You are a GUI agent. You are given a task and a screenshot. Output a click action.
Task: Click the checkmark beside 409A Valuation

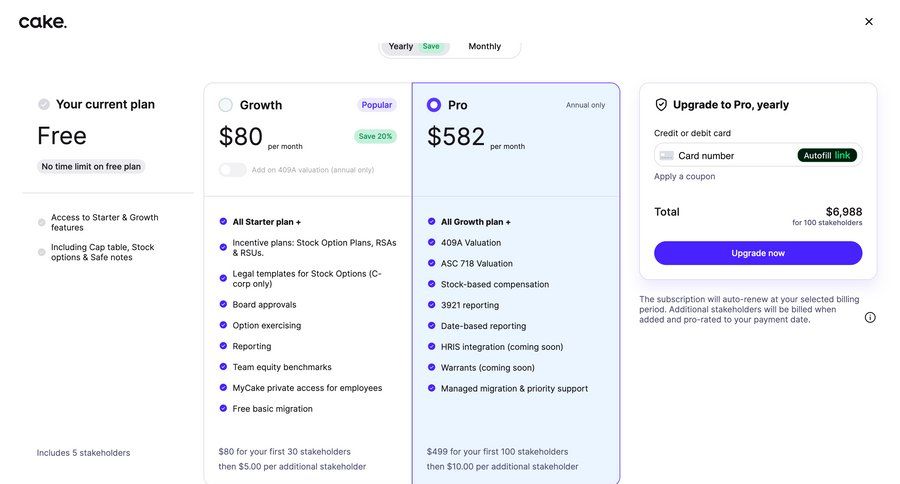pyautogui.click(x=432, y=243)
